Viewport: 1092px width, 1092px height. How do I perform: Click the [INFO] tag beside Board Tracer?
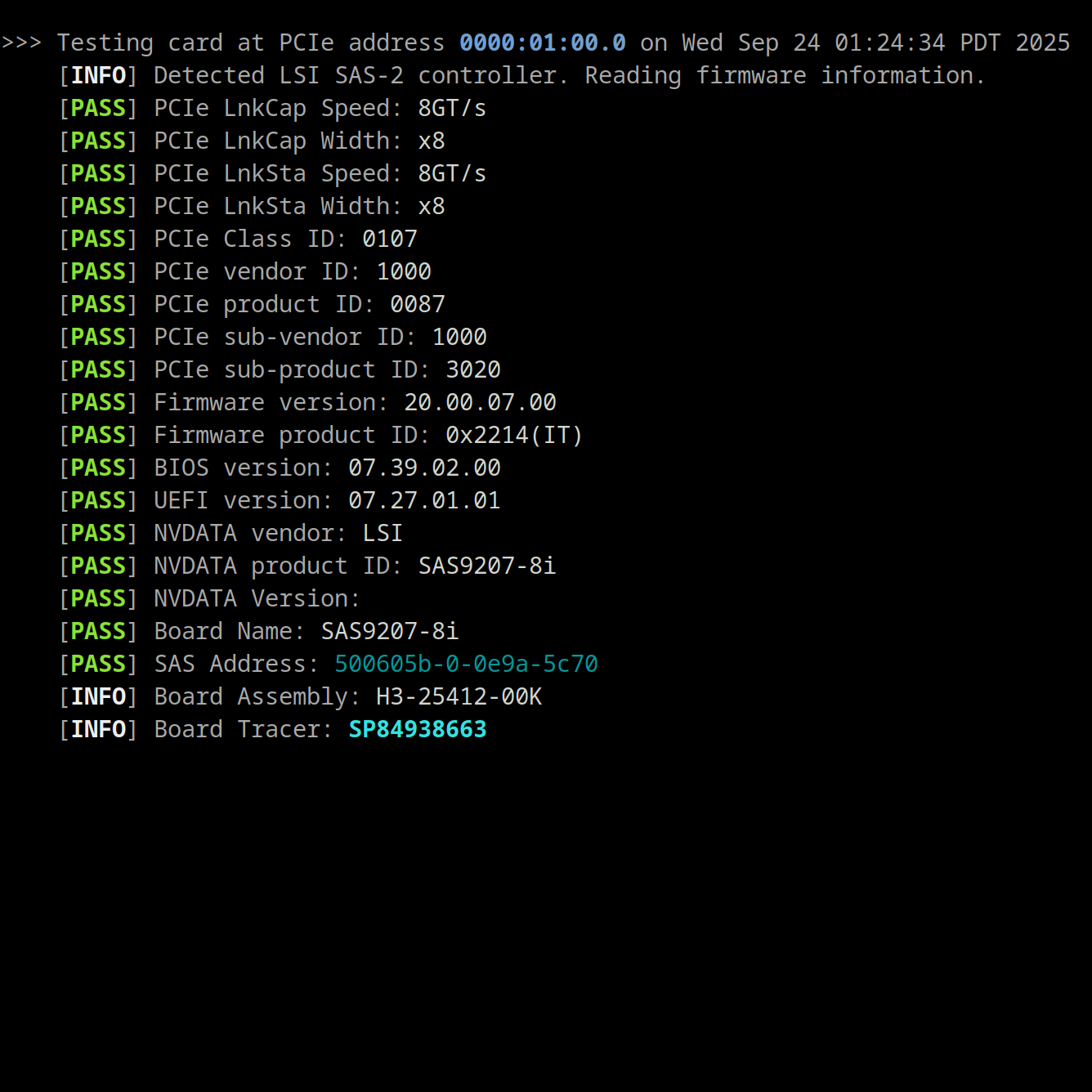99,729
